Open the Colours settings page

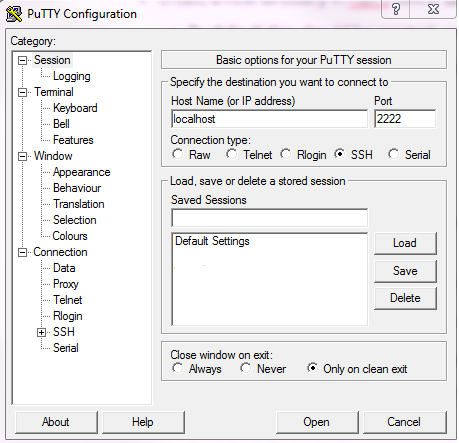[70, 236]
